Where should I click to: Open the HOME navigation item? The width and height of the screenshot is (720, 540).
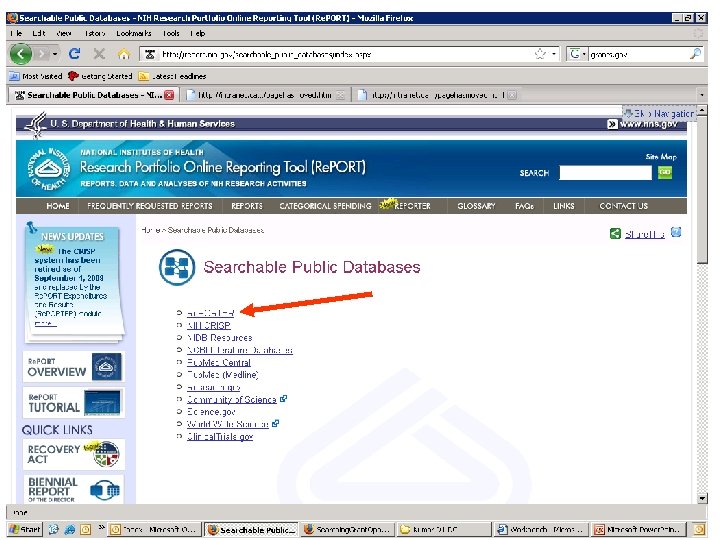(x=57, y=206)
